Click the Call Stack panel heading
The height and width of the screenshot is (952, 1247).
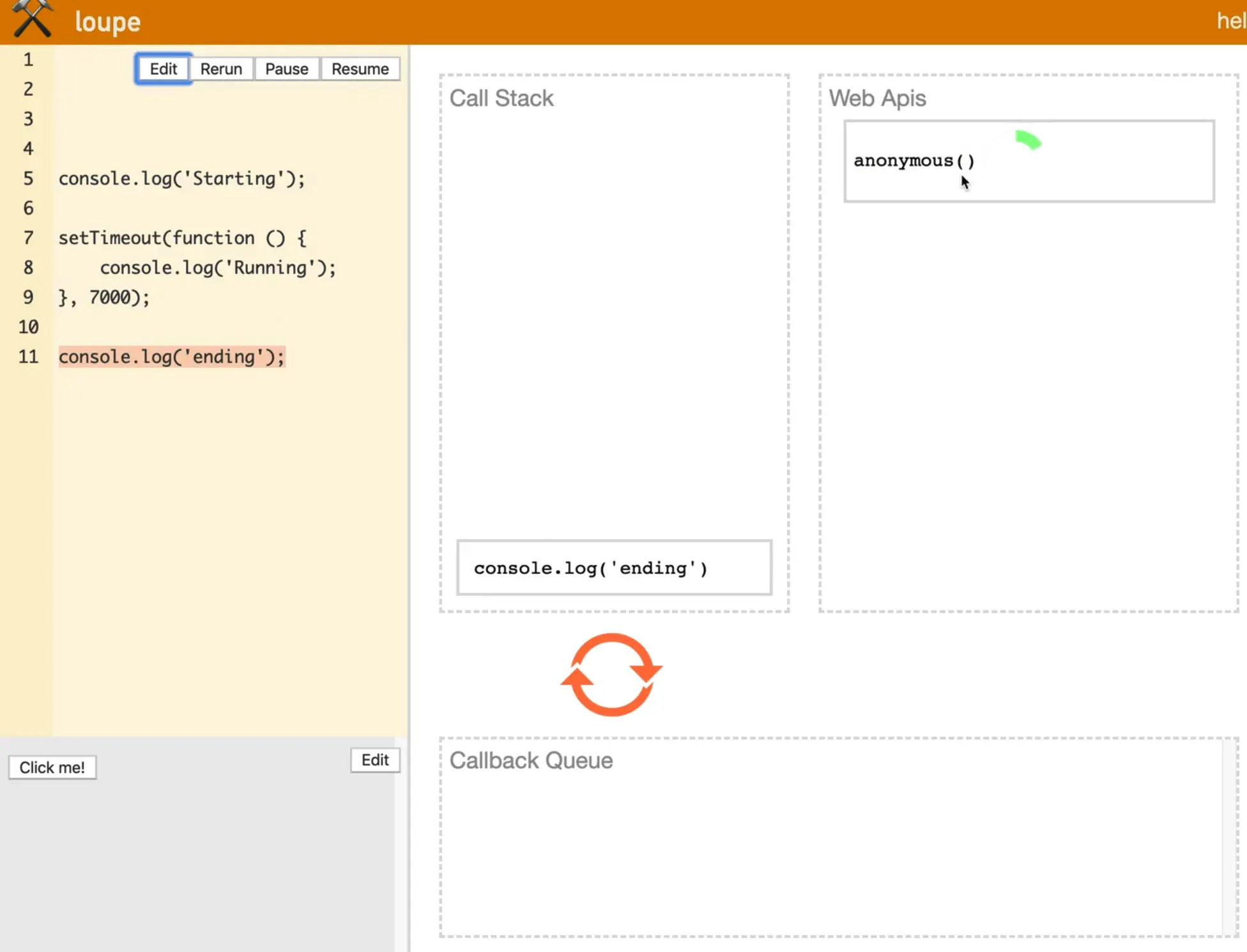tap(501, 98)
